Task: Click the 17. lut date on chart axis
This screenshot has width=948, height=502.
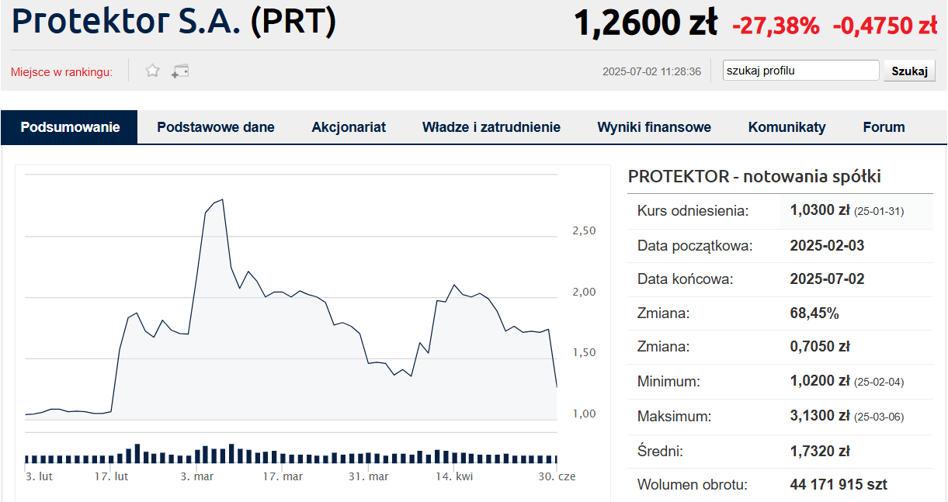Action: (110, 477)
